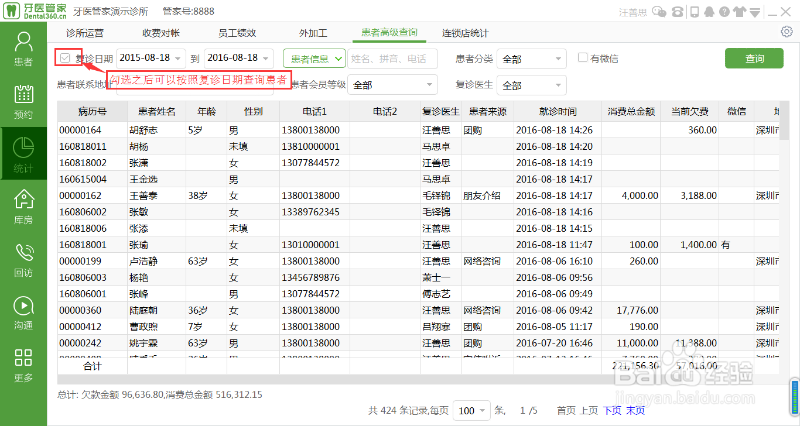Select the 患者高级查询 tab

pyautogui.click(x=389, y=33)
